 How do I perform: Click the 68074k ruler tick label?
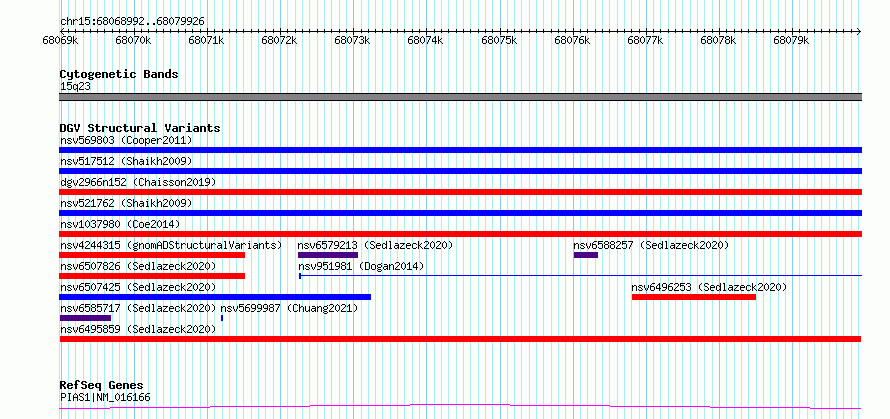(x=426, y=41)
